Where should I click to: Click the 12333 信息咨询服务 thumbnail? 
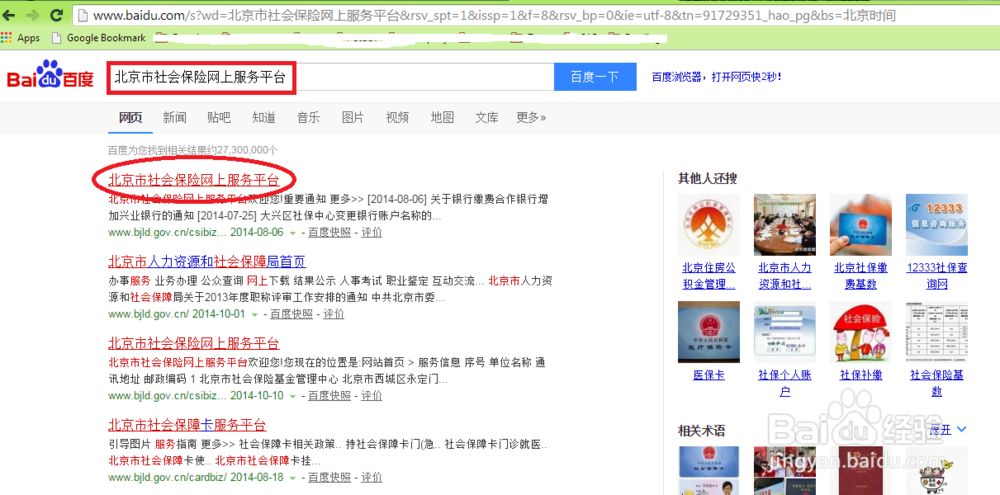937,225
